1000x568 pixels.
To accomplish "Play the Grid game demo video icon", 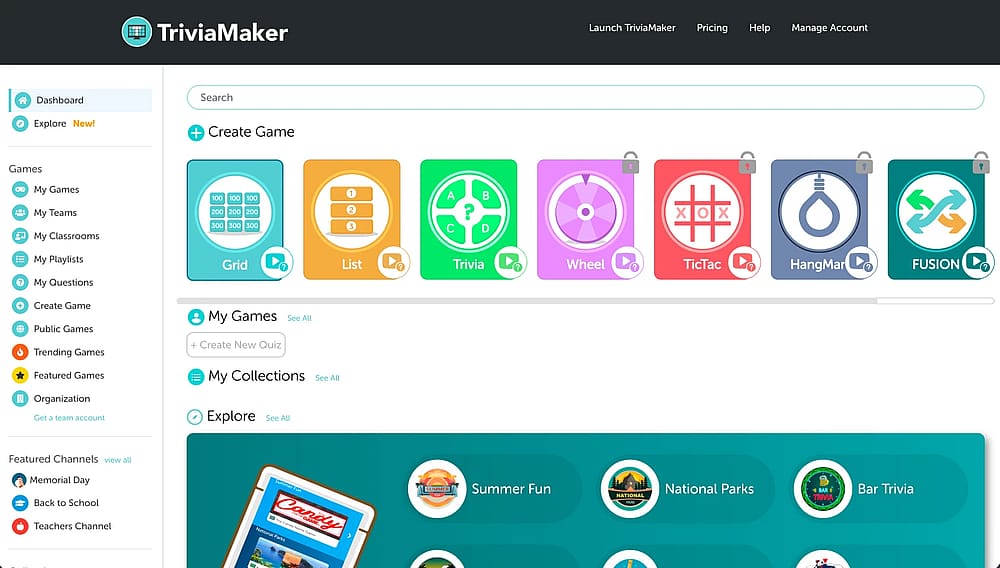I will click(276, 262).
